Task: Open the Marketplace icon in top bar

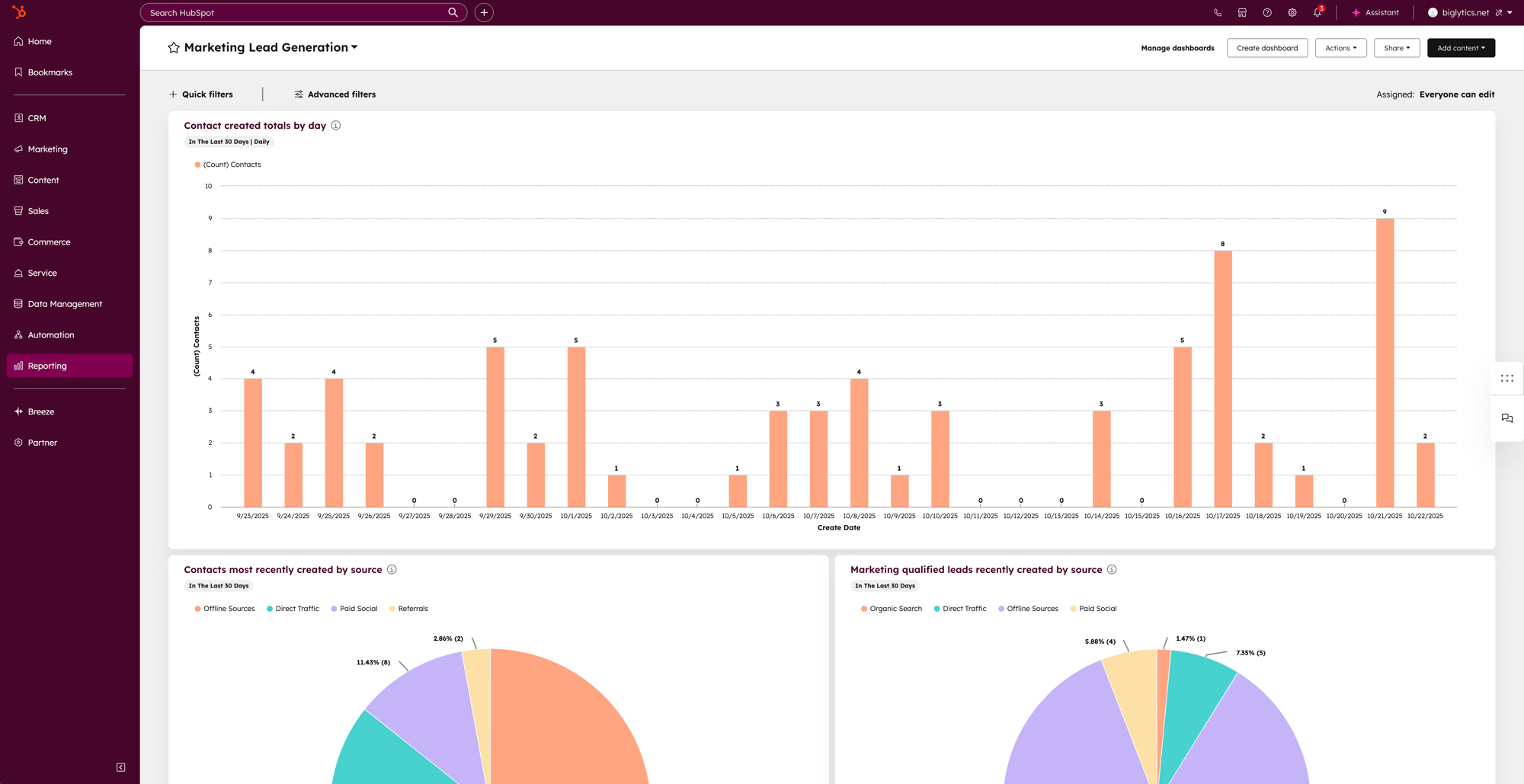Action: [x=1242, y=12]
